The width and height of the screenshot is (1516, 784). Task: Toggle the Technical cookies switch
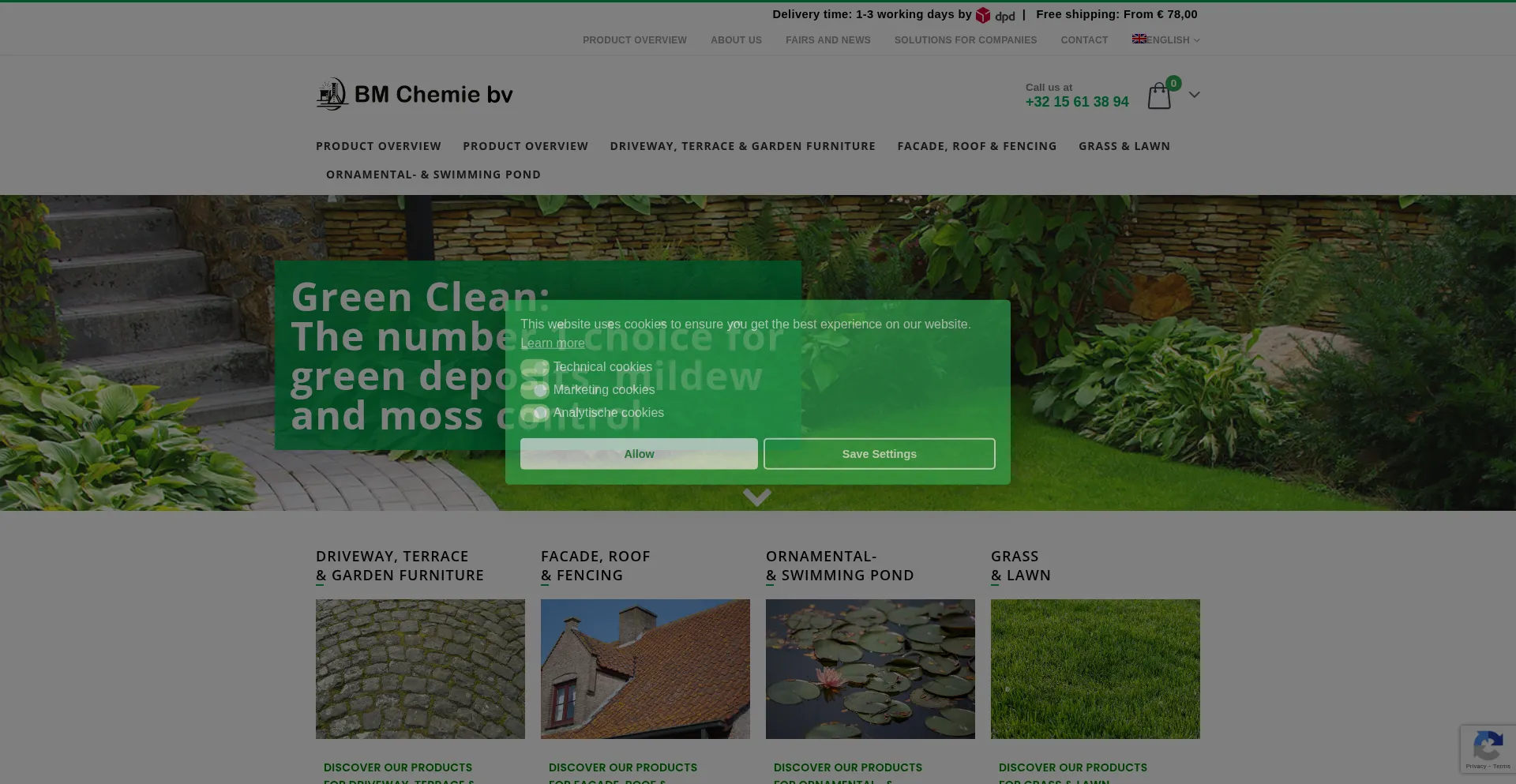coord(535,367)
